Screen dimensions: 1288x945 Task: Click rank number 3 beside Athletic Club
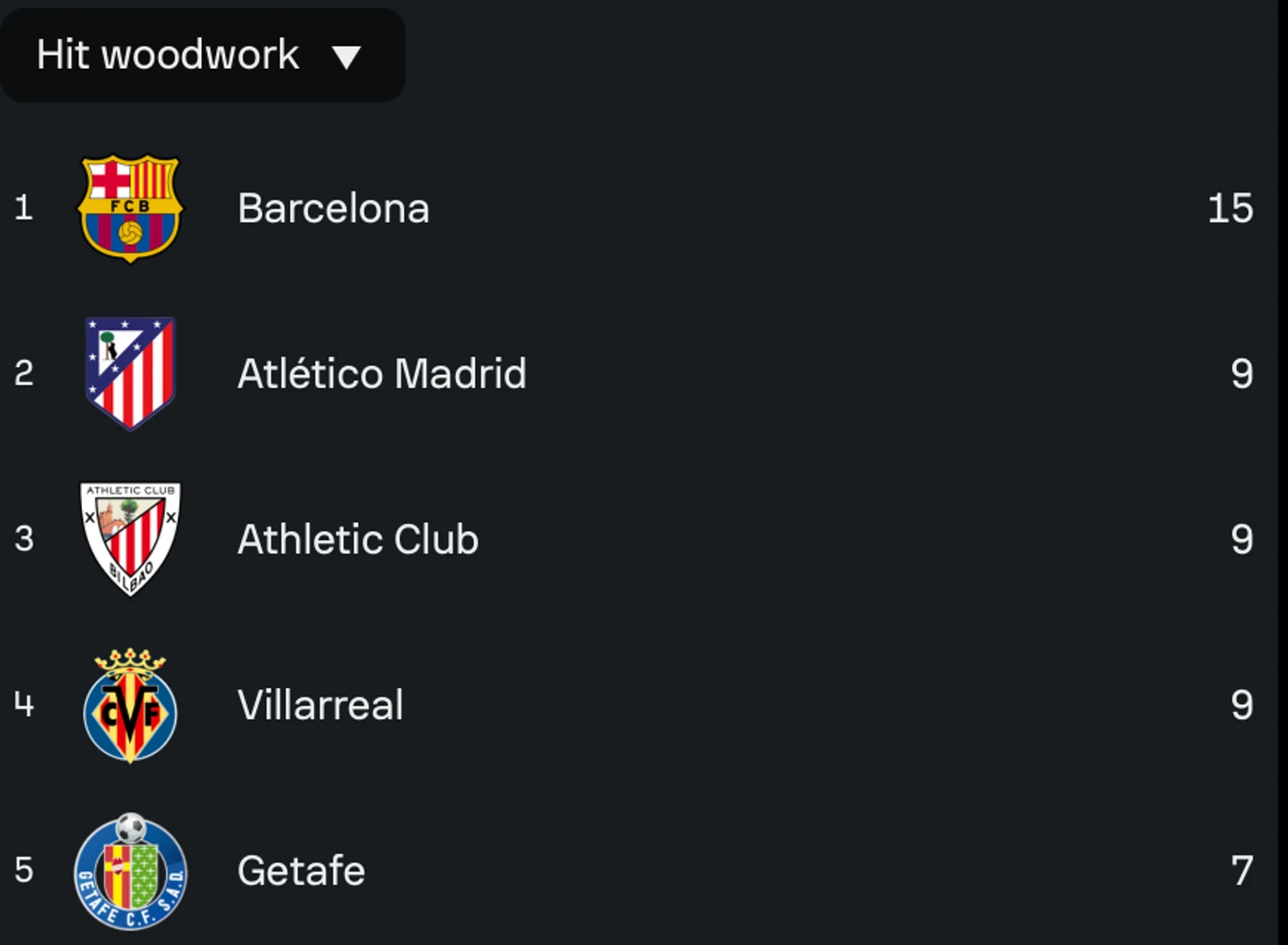tap(24, 539)
